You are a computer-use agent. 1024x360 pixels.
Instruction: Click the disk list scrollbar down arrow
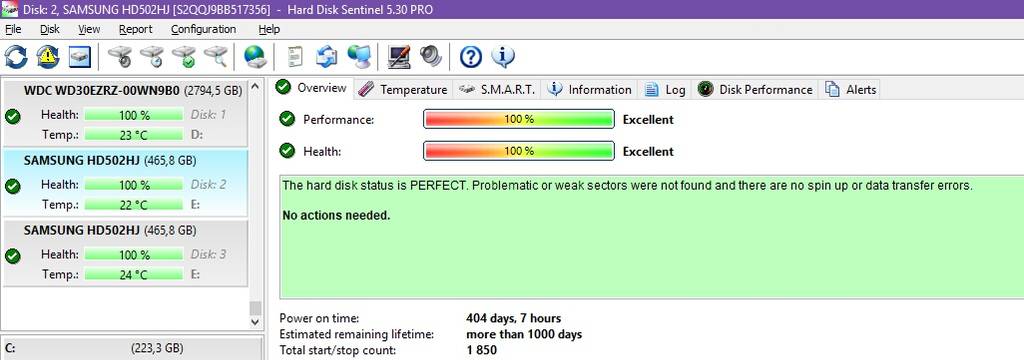point(255,321)
